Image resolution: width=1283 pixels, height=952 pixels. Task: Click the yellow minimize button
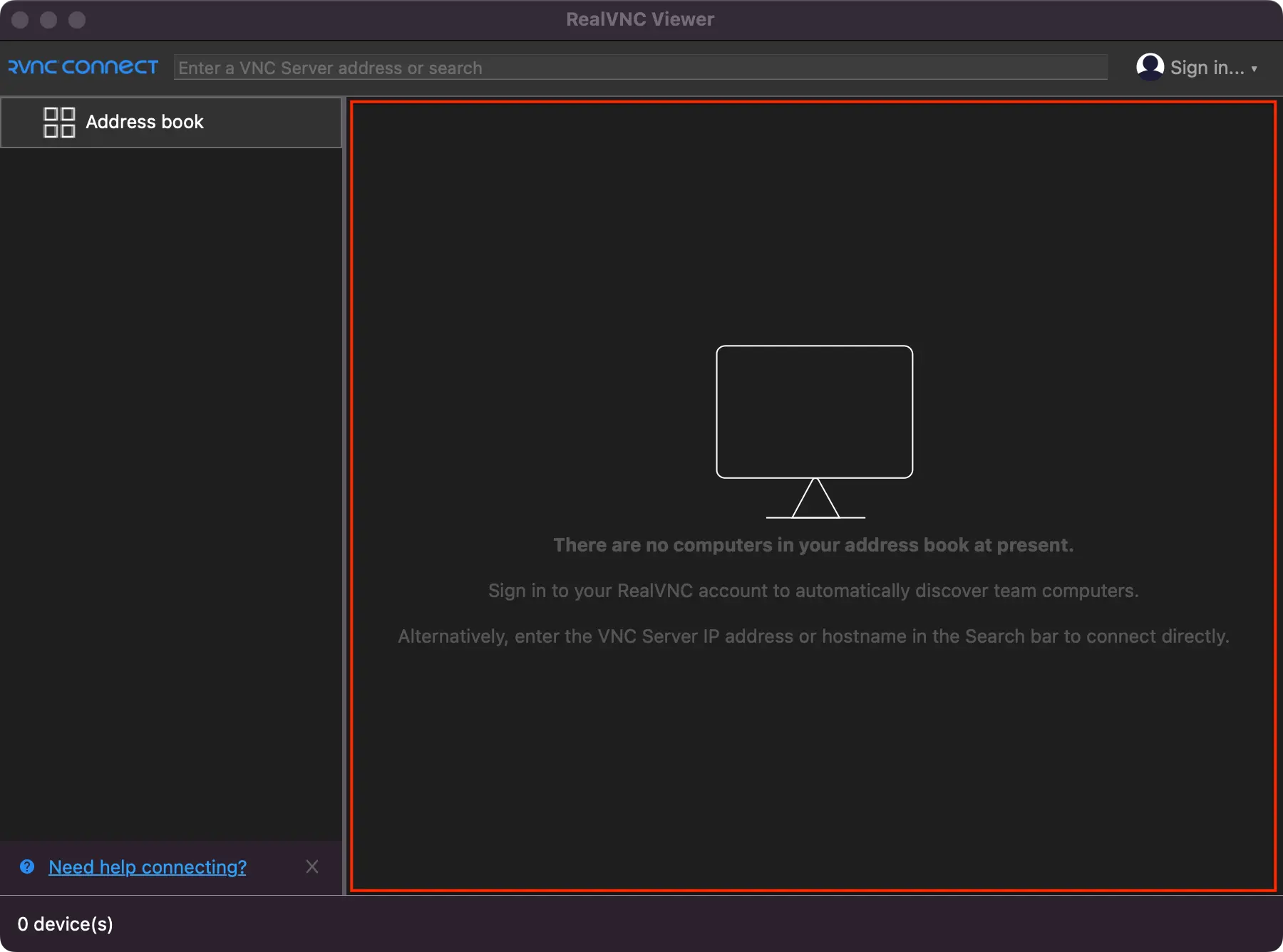pos(48,20)
